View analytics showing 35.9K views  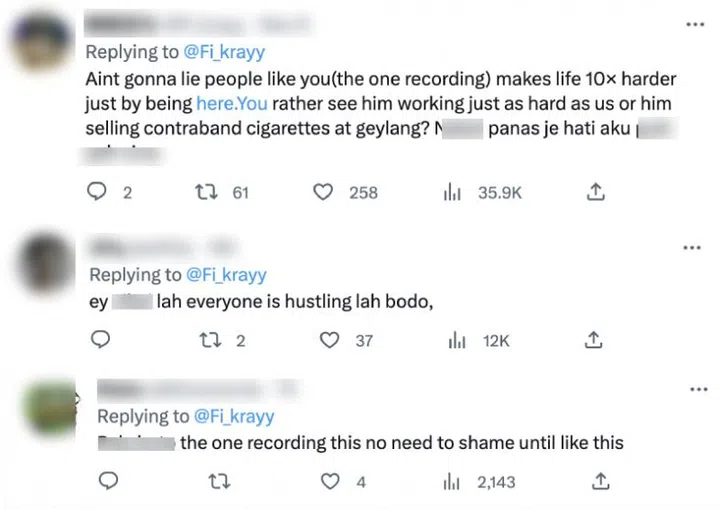451,192
